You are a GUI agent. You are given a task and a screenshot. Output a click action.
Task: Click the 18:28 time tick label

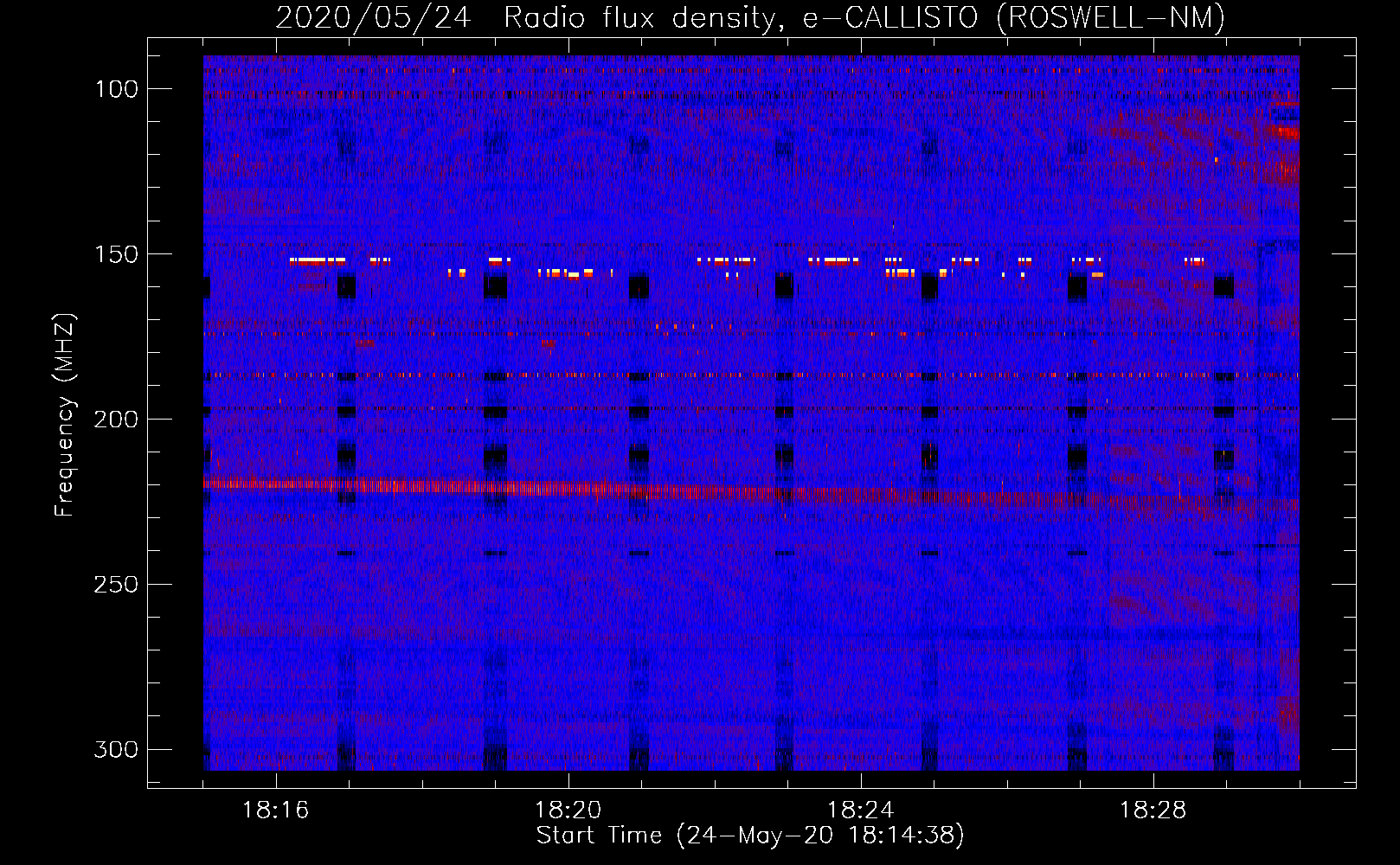[x=1153, y=811]
